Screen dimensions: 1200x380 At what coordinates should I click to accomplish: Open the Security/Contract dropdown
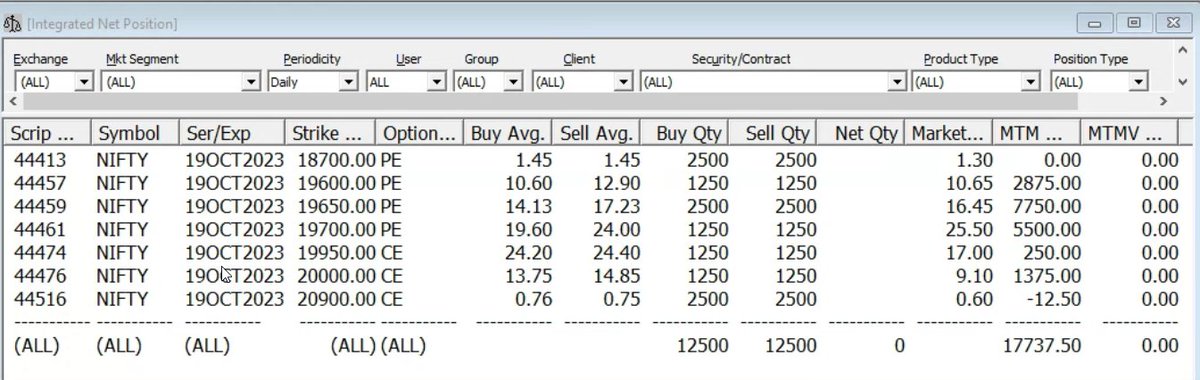[898, 82]
